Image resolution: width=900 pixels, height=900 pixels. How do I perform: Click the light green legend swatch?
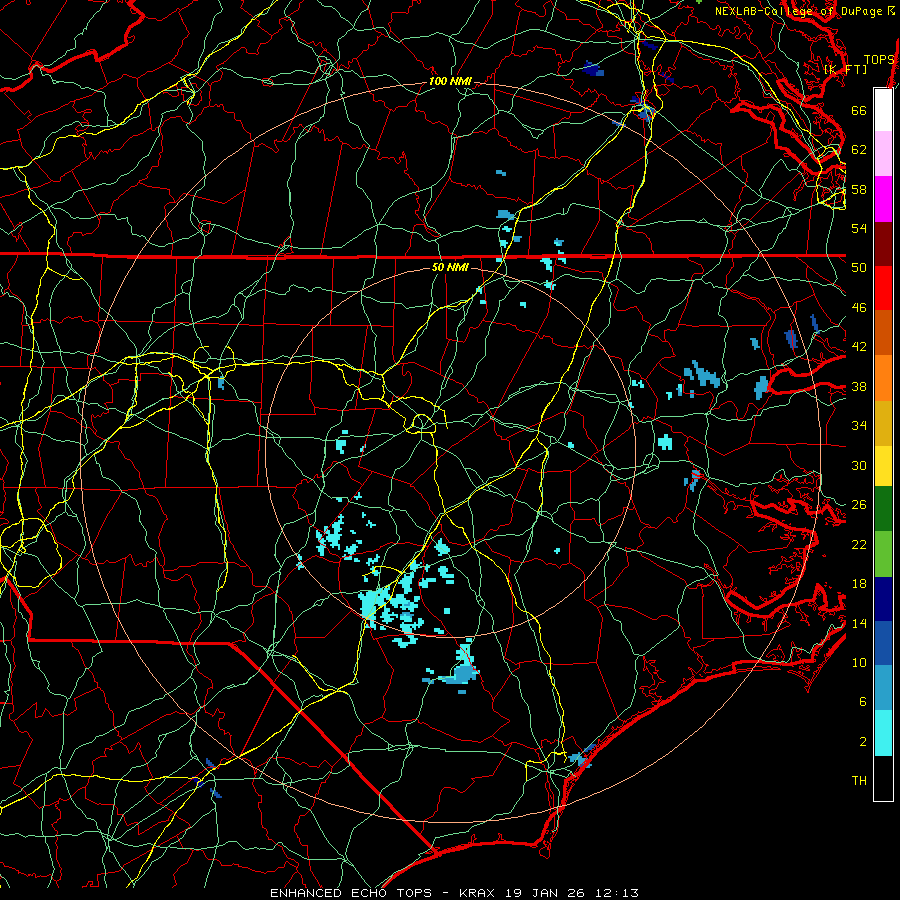tap(883, 554)
